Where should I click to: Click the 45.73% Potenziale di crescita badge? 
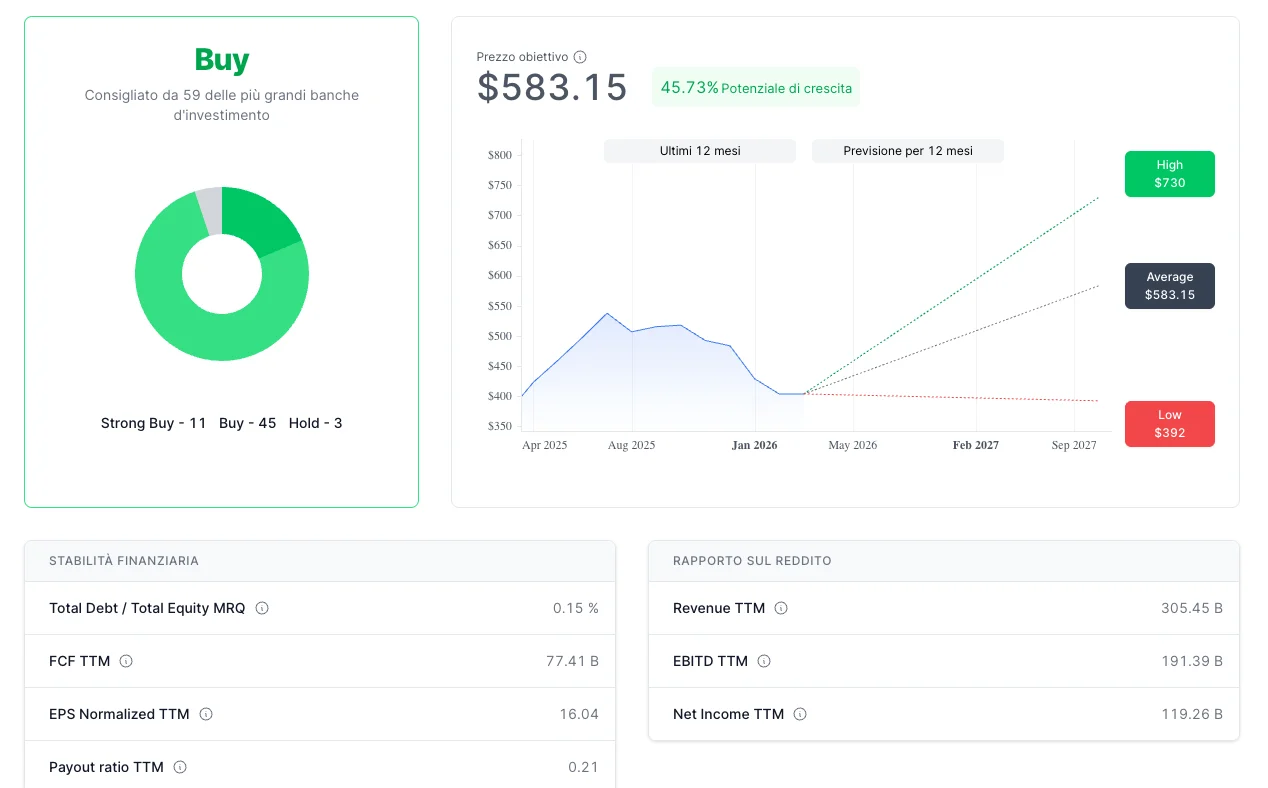pyautogui.click(x=756, y=88)
